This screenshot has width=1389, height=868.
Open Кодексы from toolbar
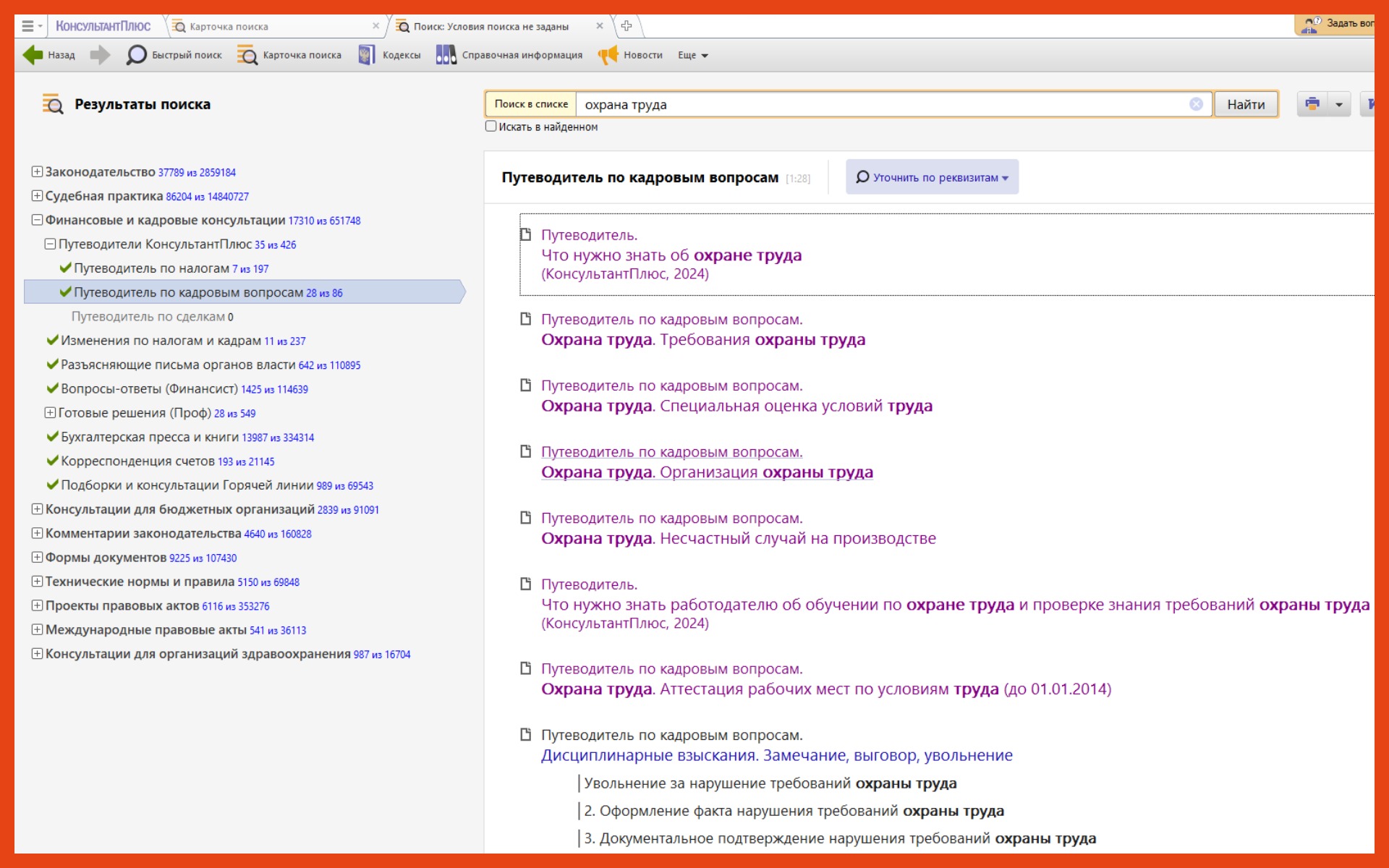point(389,55)
